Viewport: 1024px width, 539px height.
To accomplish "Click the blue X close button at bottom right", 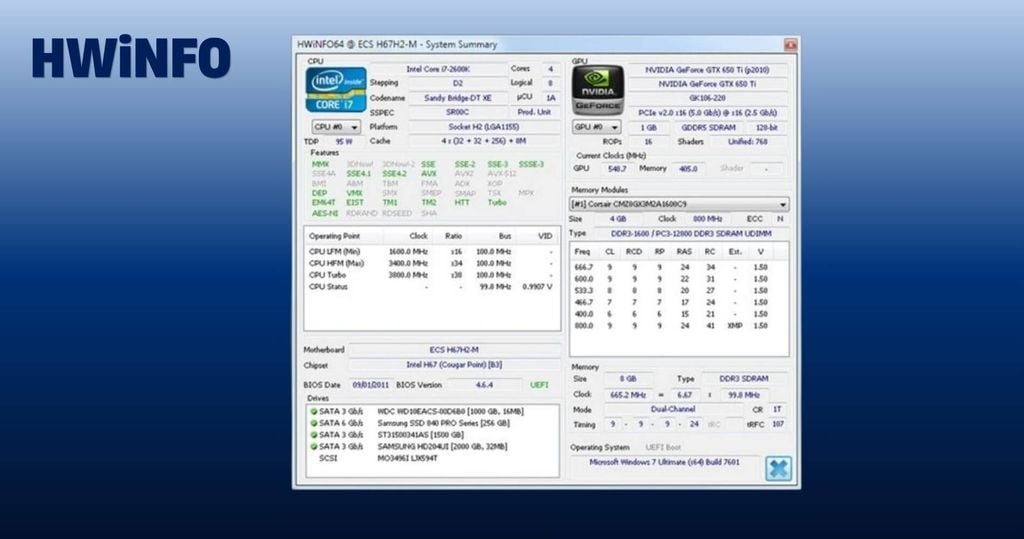I will pyautogui.click(x=778, y=468).
